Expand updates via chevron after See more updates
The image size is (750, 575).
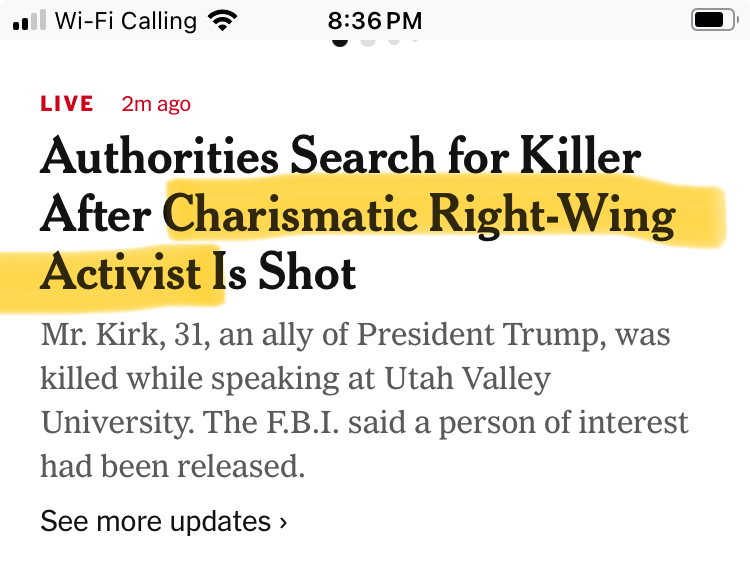coord(284,522)
